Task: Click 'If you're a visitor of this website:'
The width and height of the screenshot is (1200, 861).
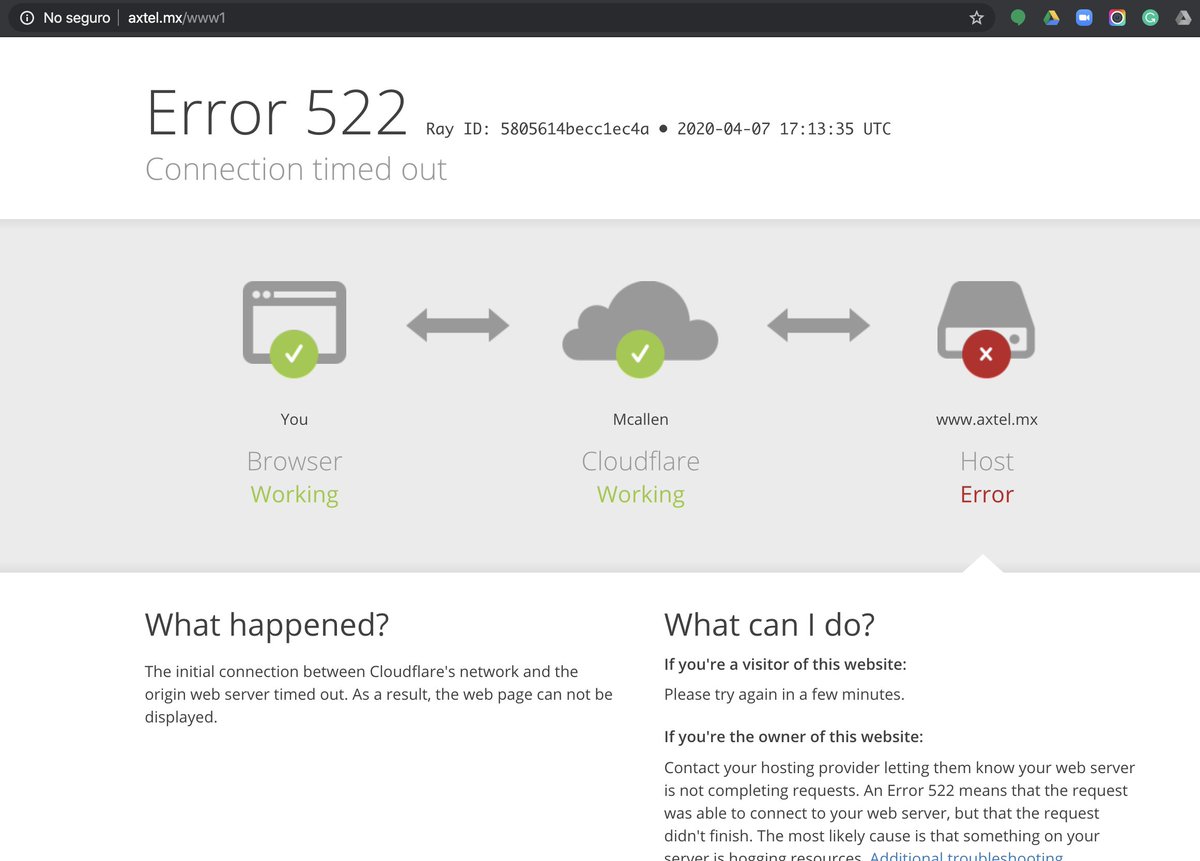Action: coord(785,664)
